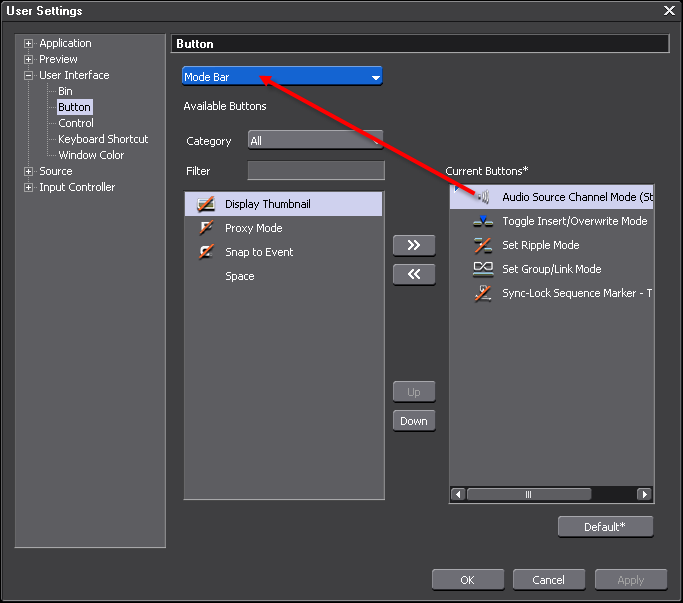Viewport: 683px width, 603px height.
Task: Click the Display Thumbnail icon
Action: [207, 204]
